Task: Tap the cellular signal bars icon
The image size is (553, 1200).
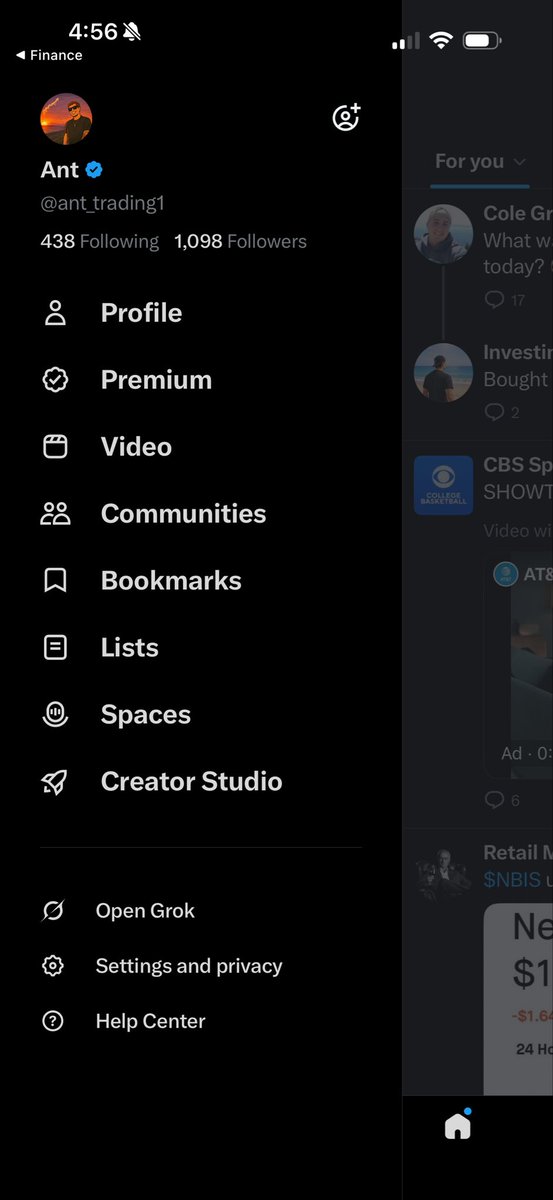Action: [406, 41]
